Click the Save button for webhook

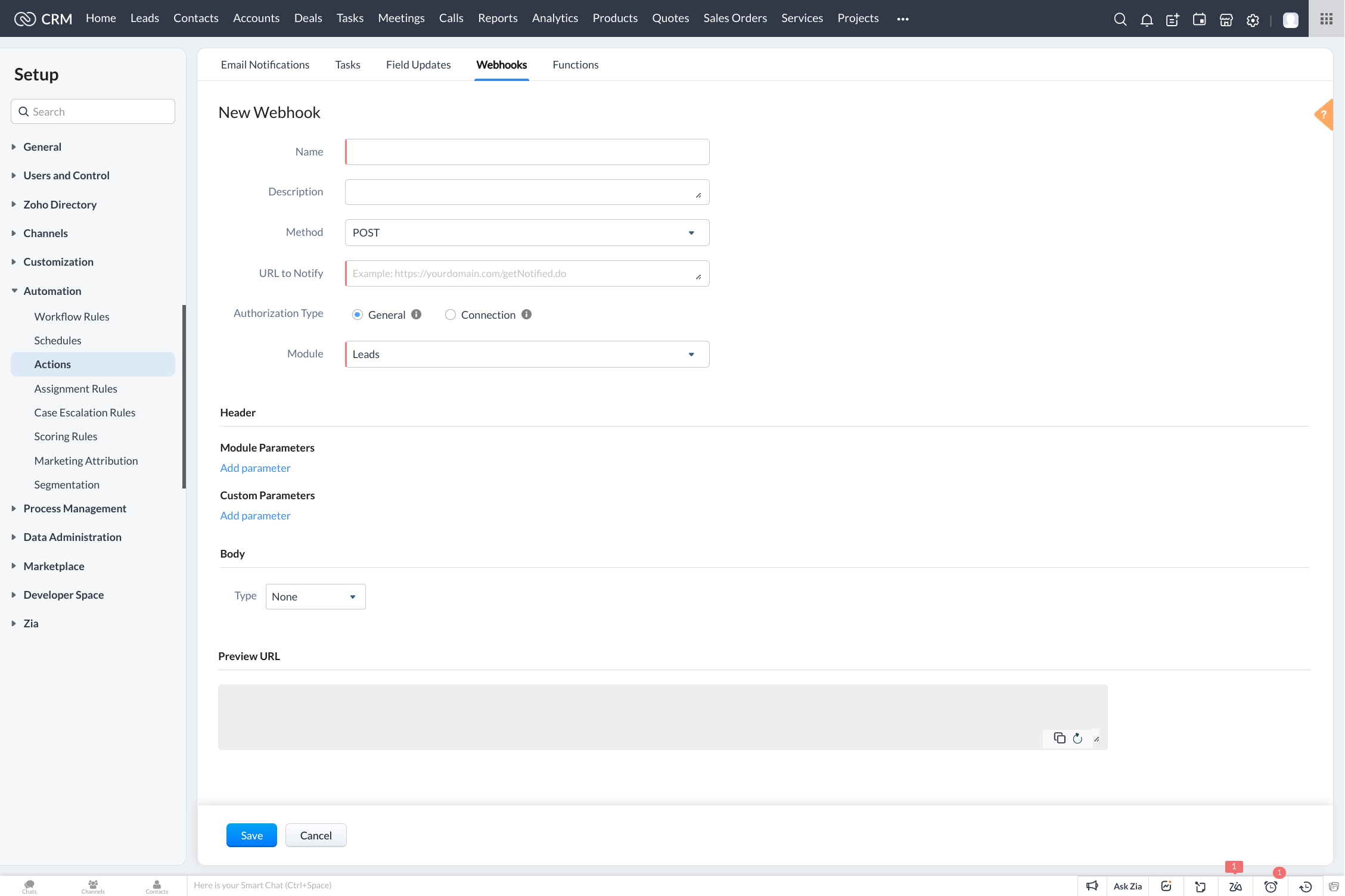pyautogui.click(x=251, y=835)
